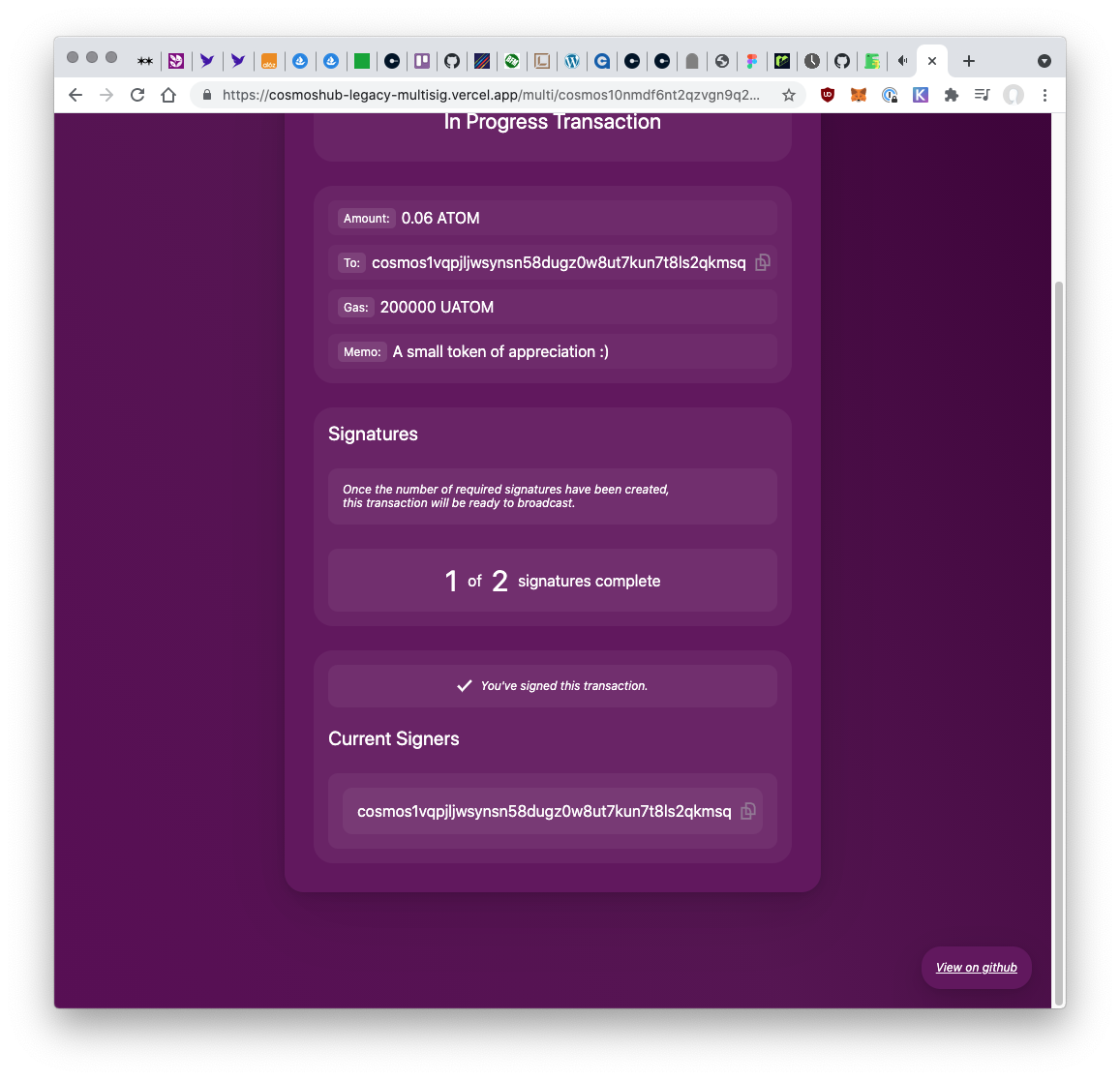This screenshot has width=1120, height=1080.
Task: Switch to the Figma tab
Action: pos(752,61)
